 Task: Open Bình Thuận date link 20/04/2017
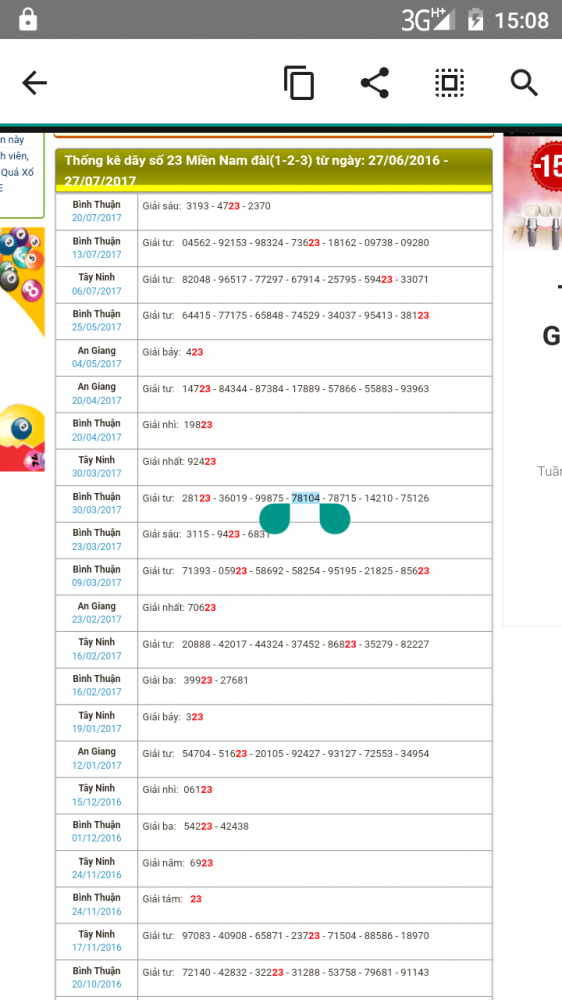tap(96, 437)
